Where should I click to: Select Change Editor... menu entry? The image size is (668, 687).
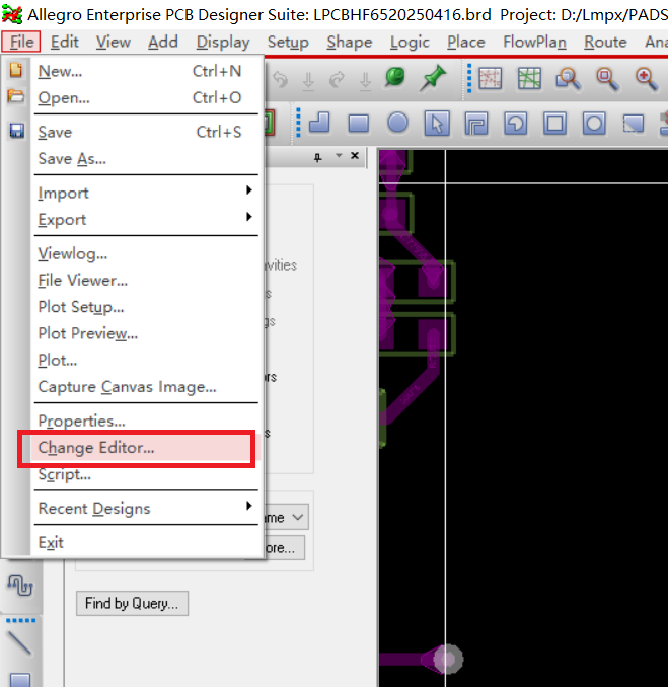tap(146, 448)
